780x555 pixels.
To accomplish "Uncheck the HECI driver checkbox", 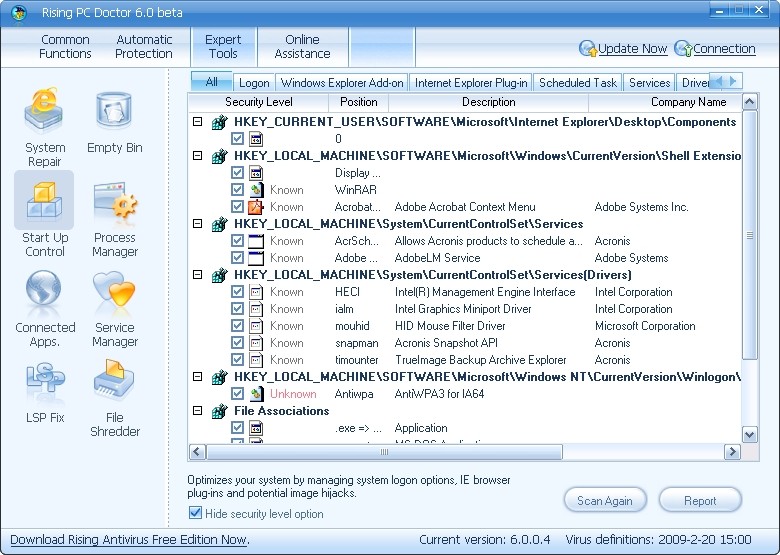I will (x=237, y=292).
